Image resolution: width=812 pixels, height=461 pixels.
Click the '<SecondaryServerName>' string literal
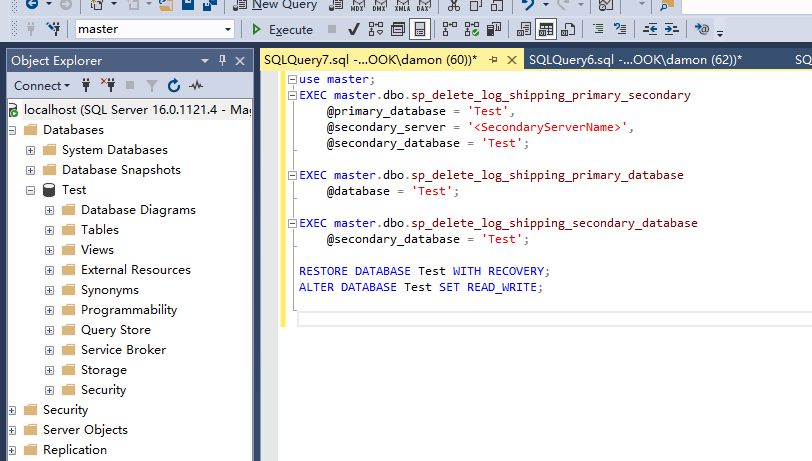click(x=547, y=127)
